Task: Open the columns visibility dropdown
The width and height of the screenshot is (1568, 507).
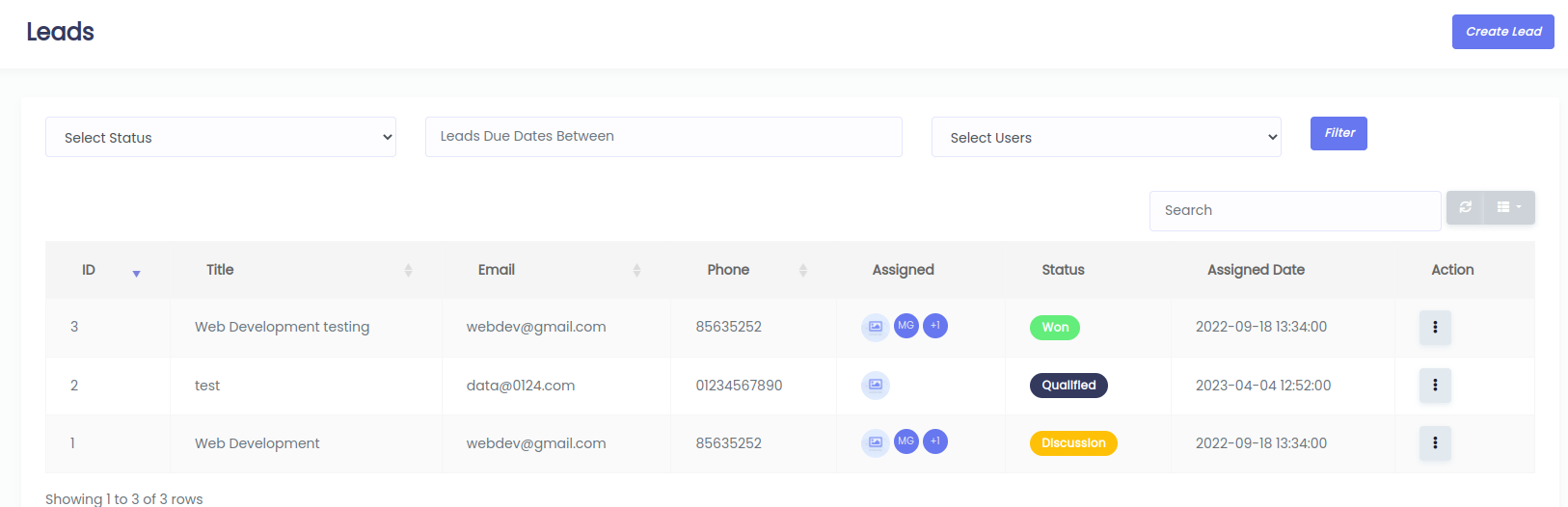Action: point(1509,207)
